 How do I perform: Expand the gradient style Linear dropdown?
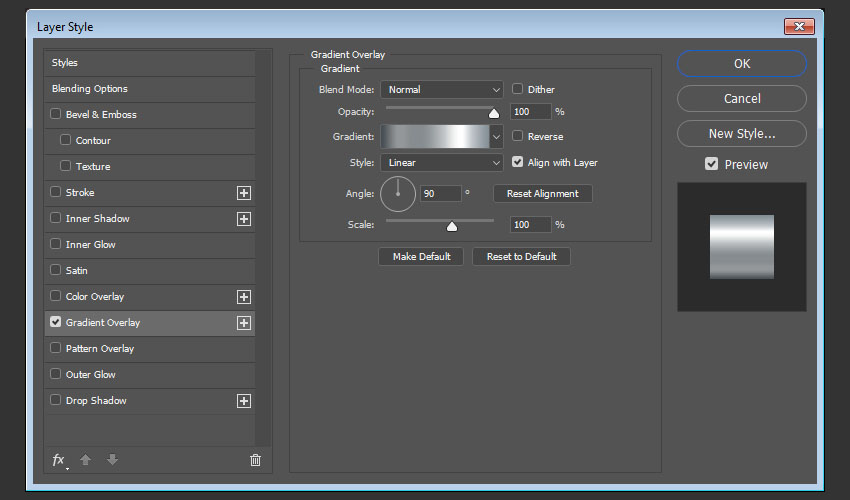point(441,163)
